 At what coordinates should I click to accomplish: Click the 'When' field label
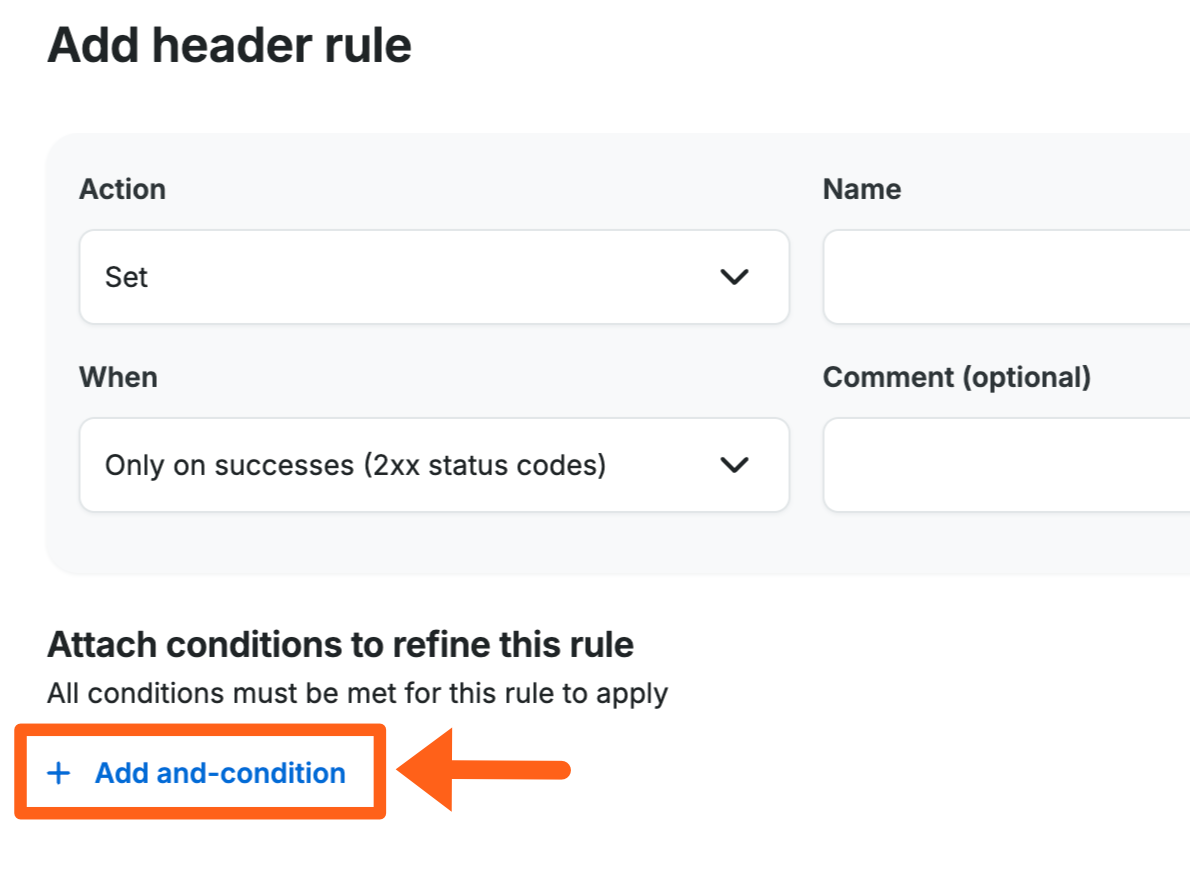click(118, 377)
